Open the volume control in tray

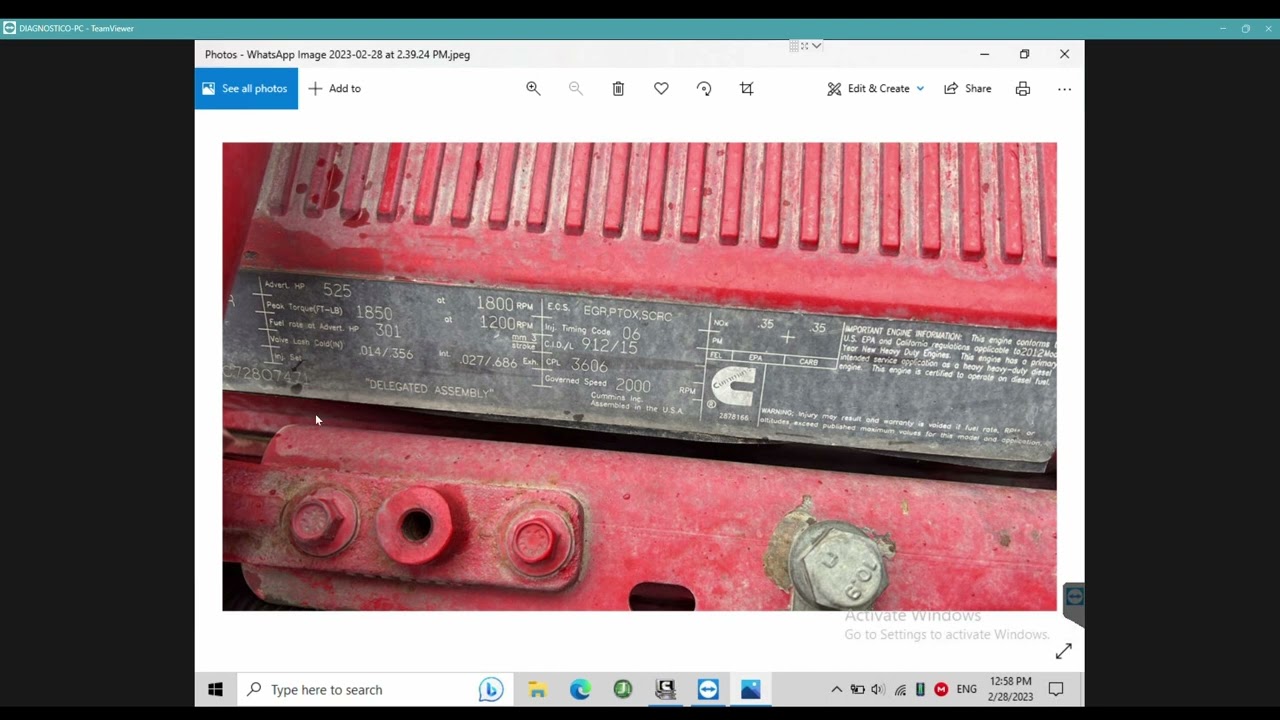click(x=878, y=689)
